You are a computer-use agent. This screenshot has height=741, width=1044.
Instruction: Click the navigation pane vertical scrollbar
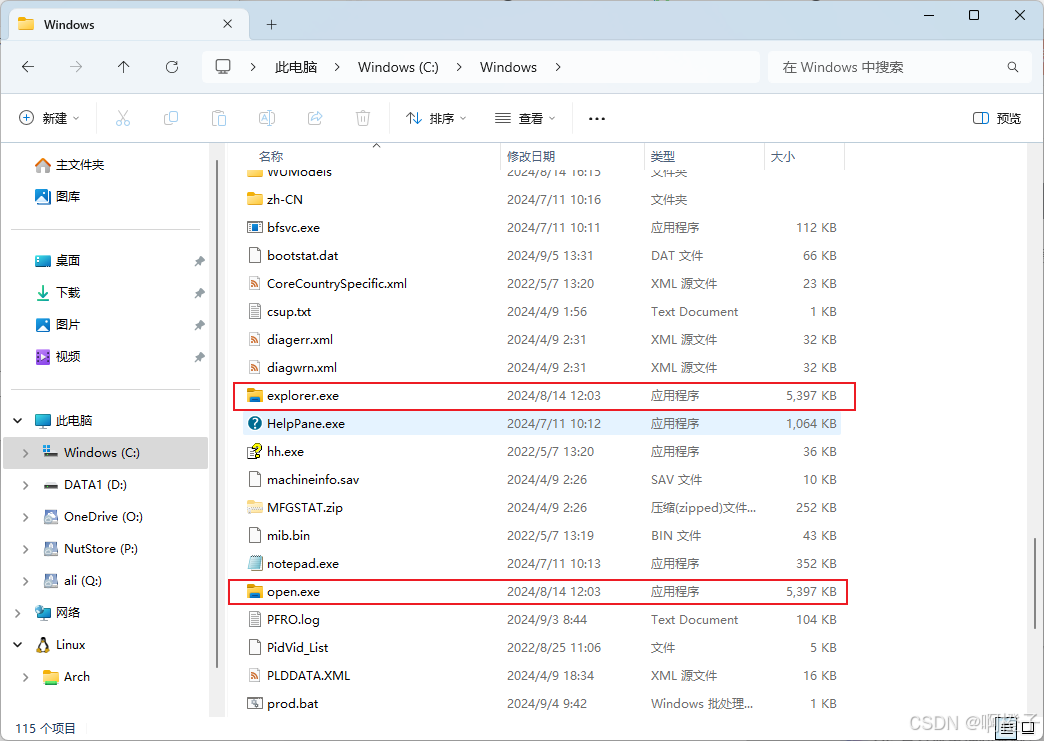[217, 413]
